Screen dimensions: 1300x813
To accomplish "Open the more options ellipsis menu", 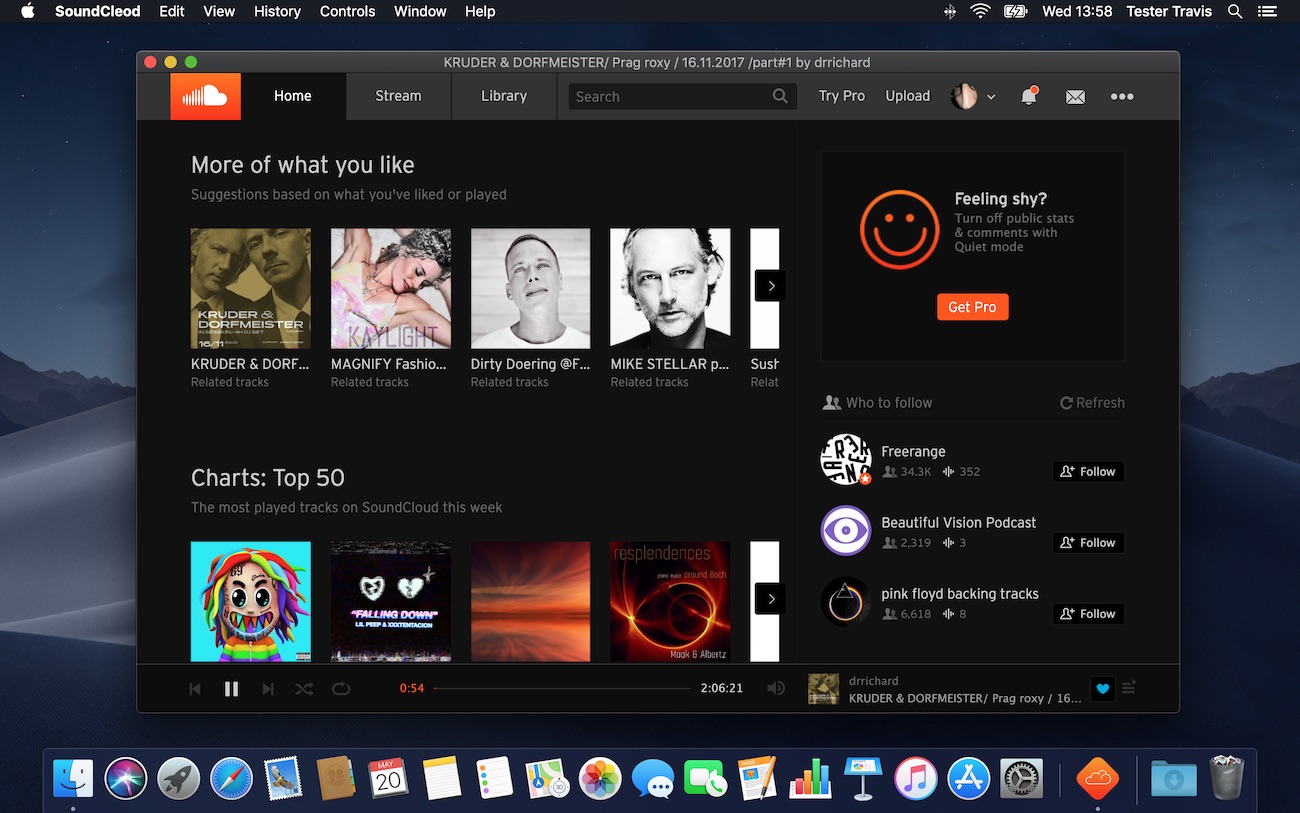I will (x=1121, y=96).
